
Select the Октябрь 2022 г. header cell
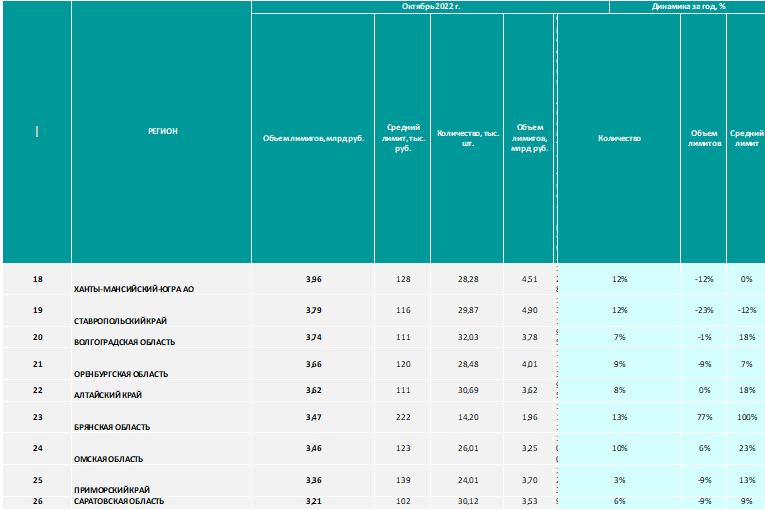point(430,6)
